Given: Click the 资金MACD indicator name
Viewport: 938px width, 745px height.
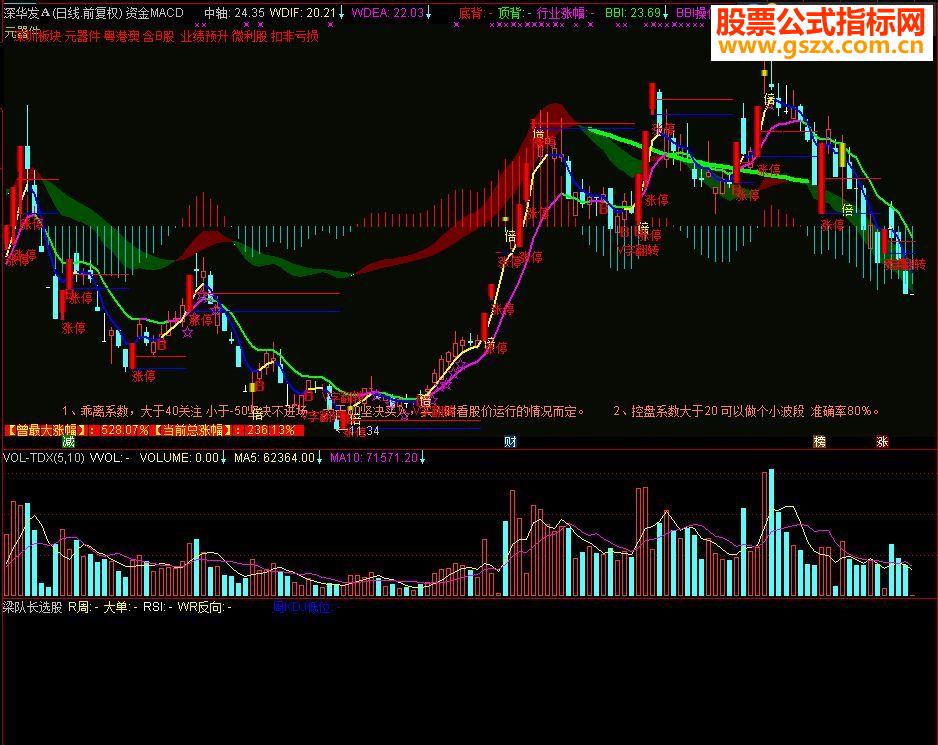Looking at the screenshot, I should 154,13.
